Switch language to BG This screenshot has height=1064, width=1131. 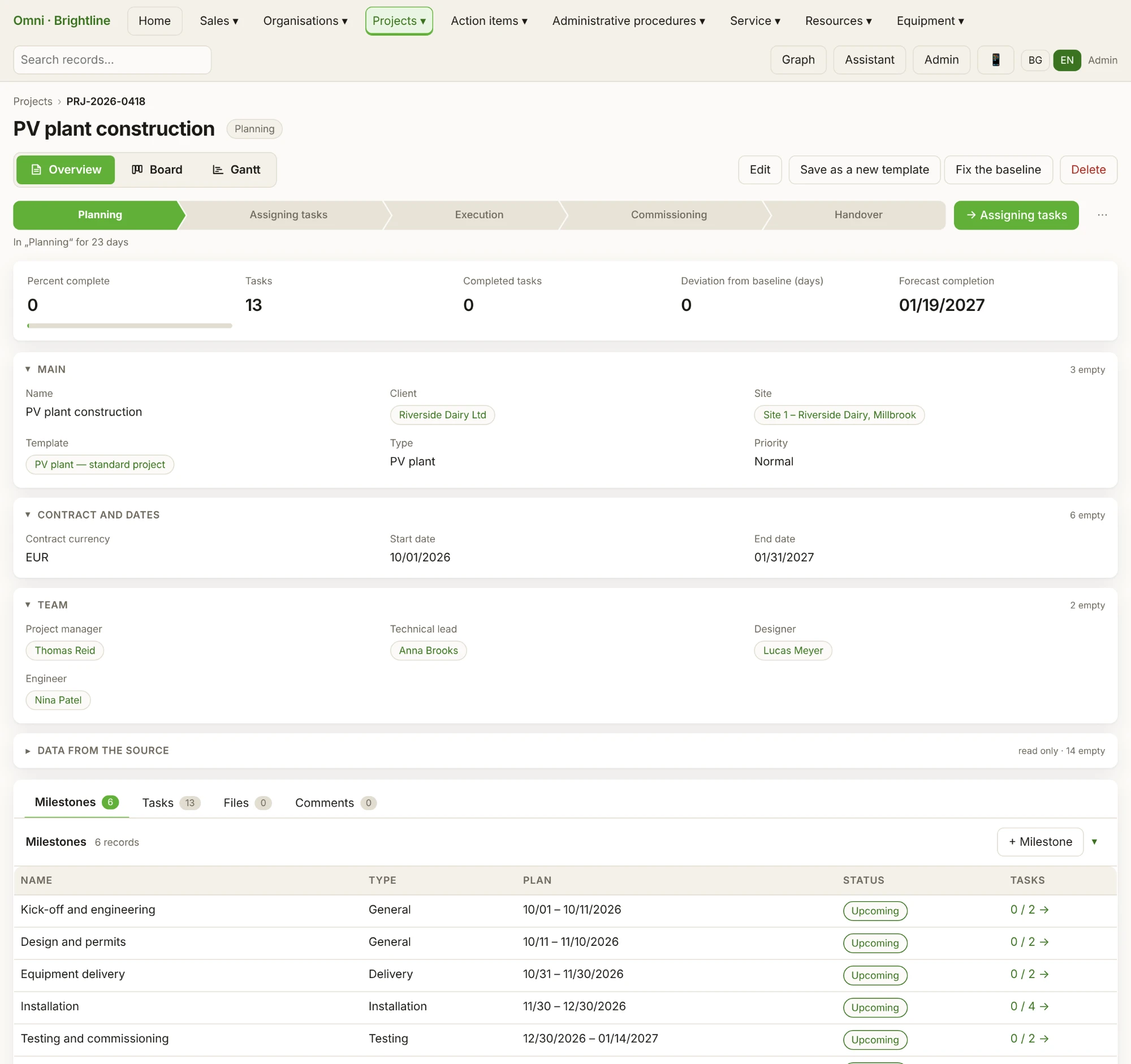(1035, 60)
